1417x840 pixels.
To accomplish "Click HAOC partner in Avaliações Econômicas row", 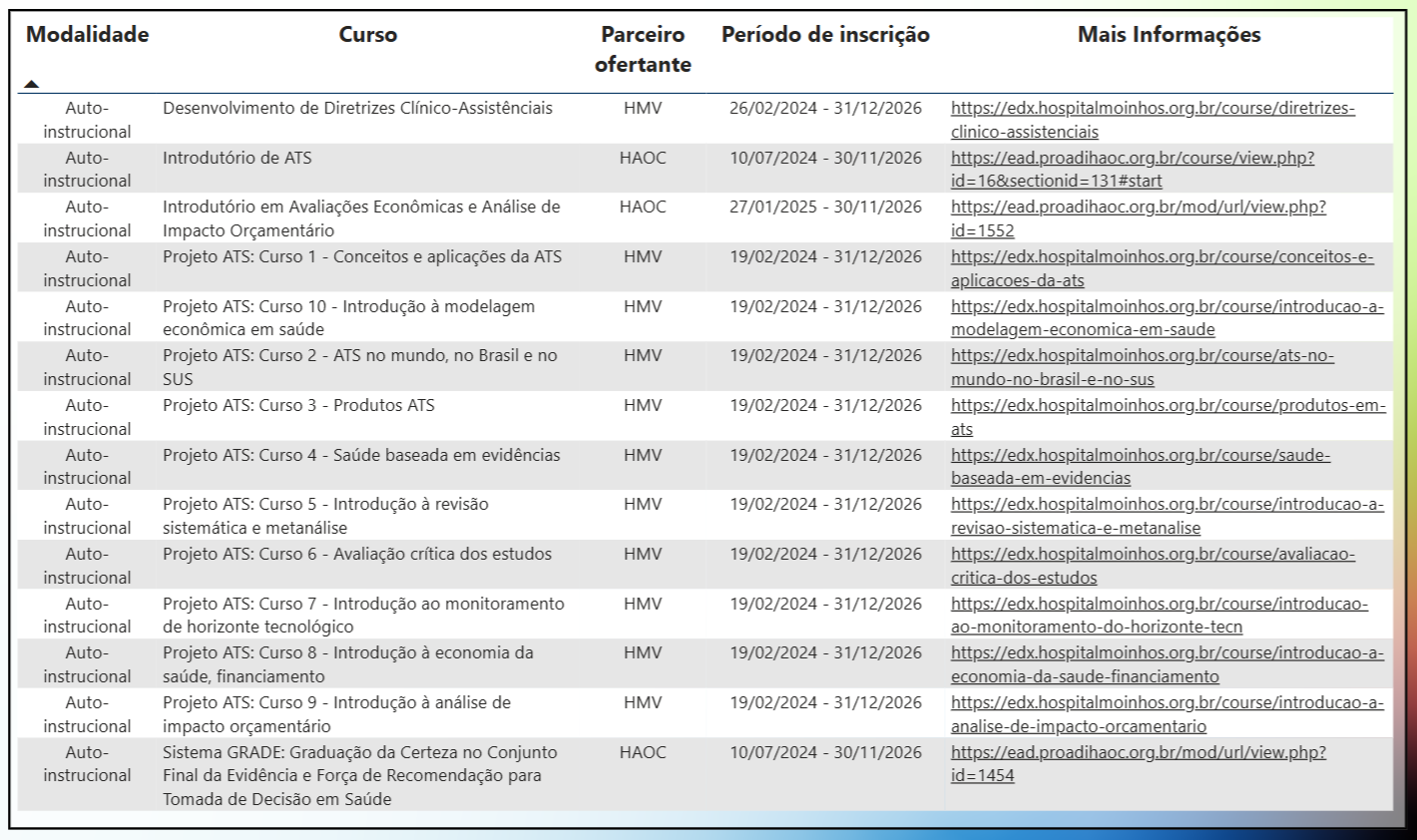I will click(643, 207).
